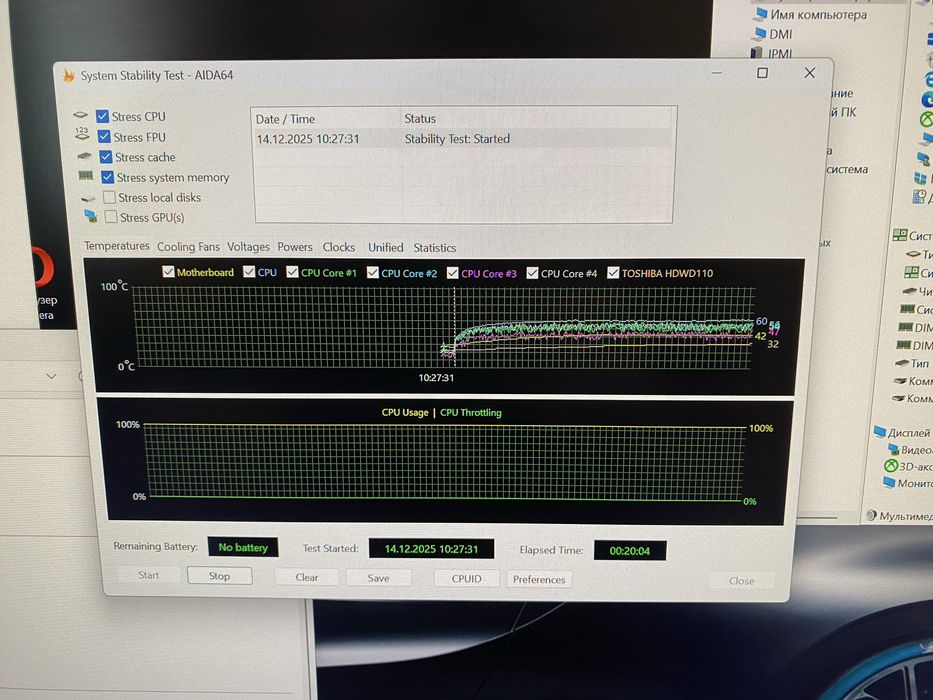Viewport: 933px width, 700px height.
Task: Select the Temperatures tab
Action: coord(117,246)
